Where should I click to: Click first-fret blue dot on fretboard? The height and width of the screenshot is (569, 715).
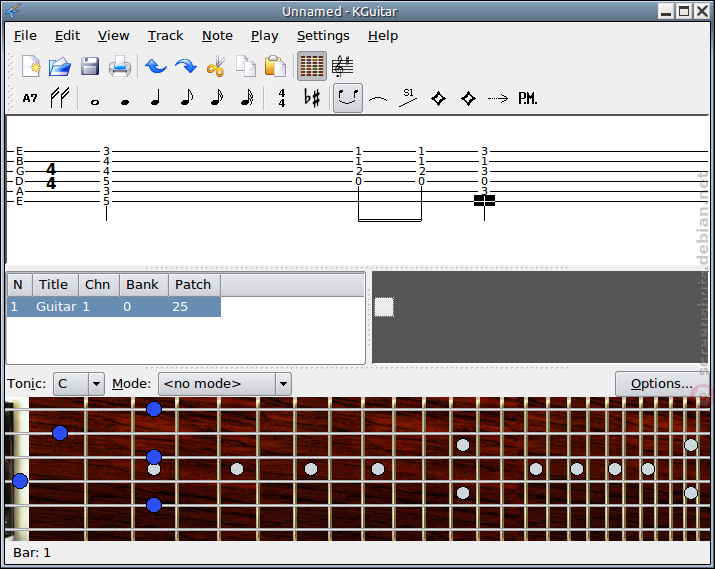point(60,433)
